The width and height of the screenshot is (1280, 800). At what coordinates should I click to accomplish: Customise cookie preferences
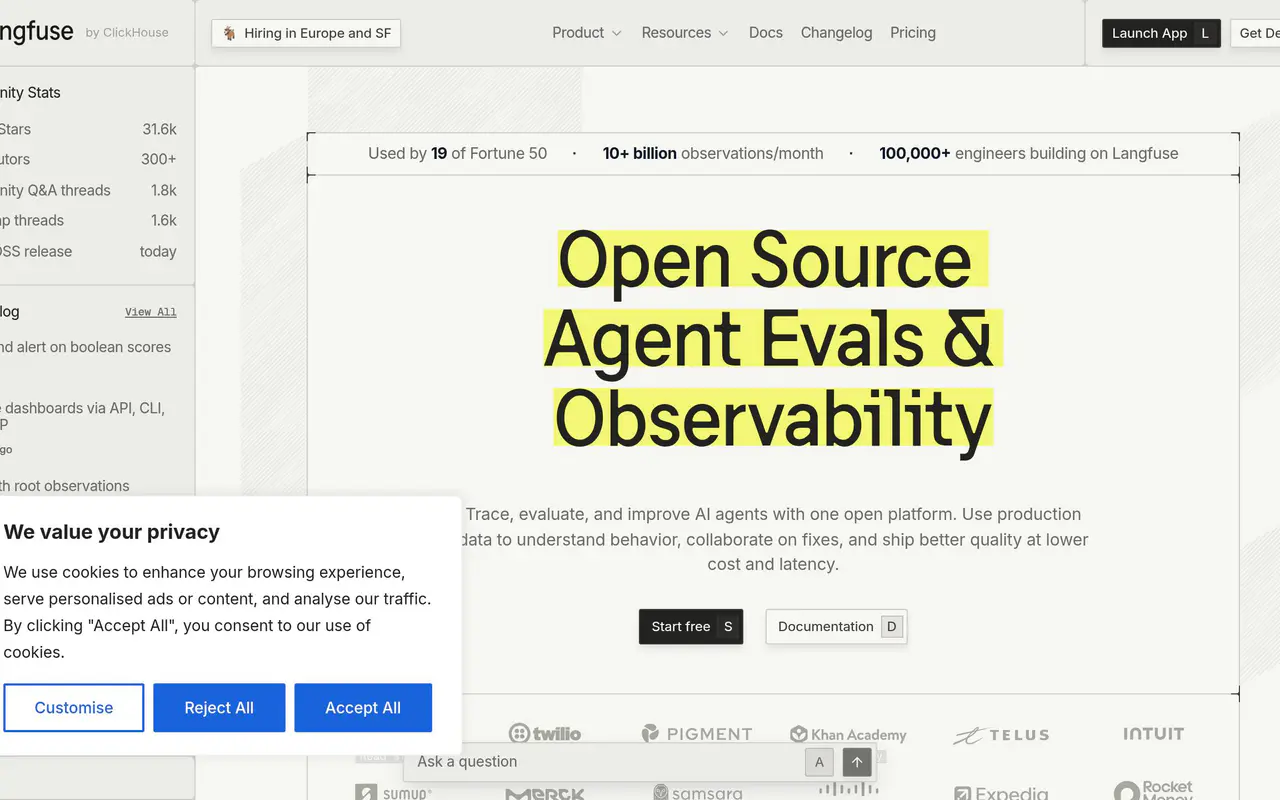[x=74, y=708]
